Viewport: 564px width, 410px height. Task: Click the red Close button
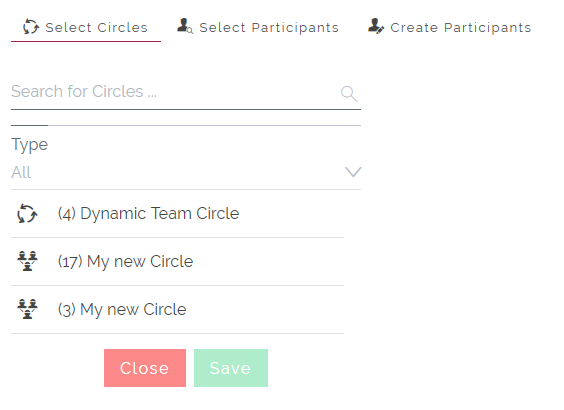pos(145,368)
